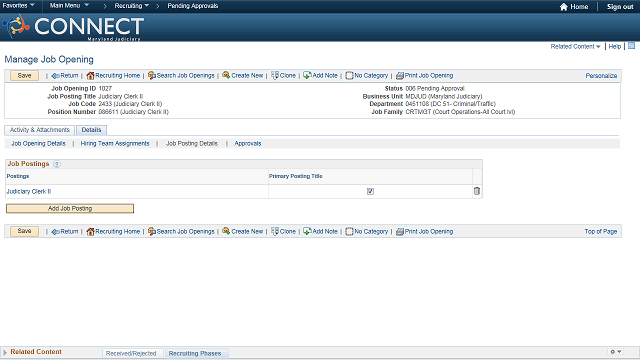Click the page grid icon next to Help
The image size is (640, 360).
tap(631, 46)
